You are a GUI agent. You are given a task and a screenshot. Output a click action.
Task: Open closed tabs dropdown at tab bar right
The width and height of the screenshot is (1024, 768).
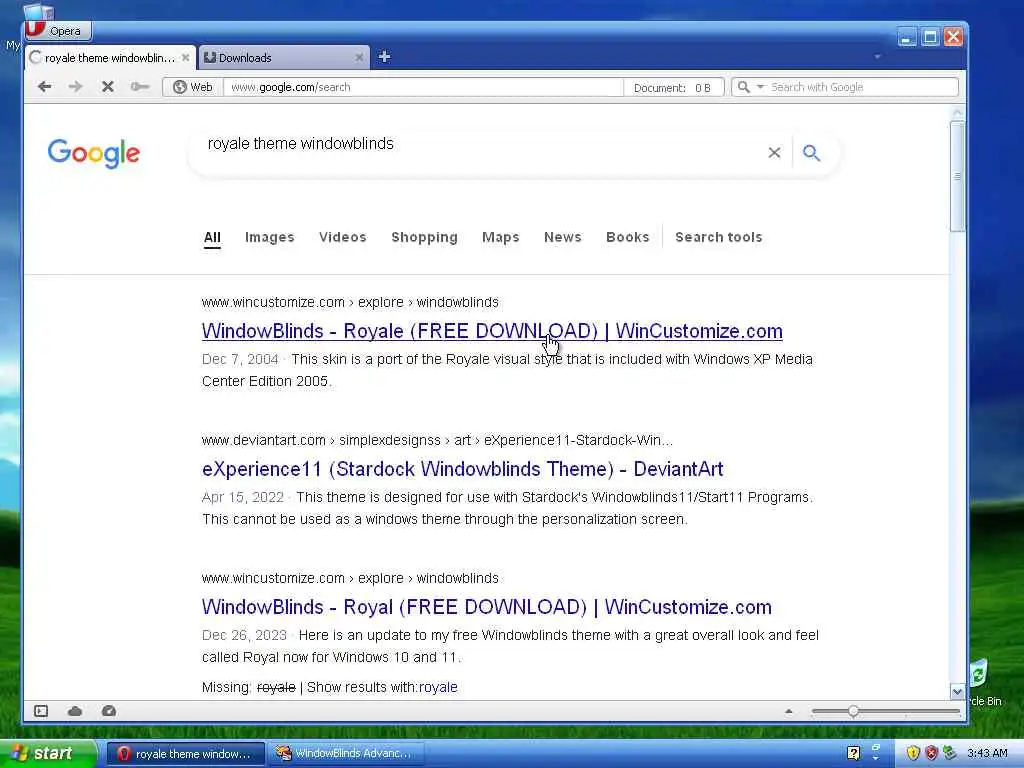point(877,57)
